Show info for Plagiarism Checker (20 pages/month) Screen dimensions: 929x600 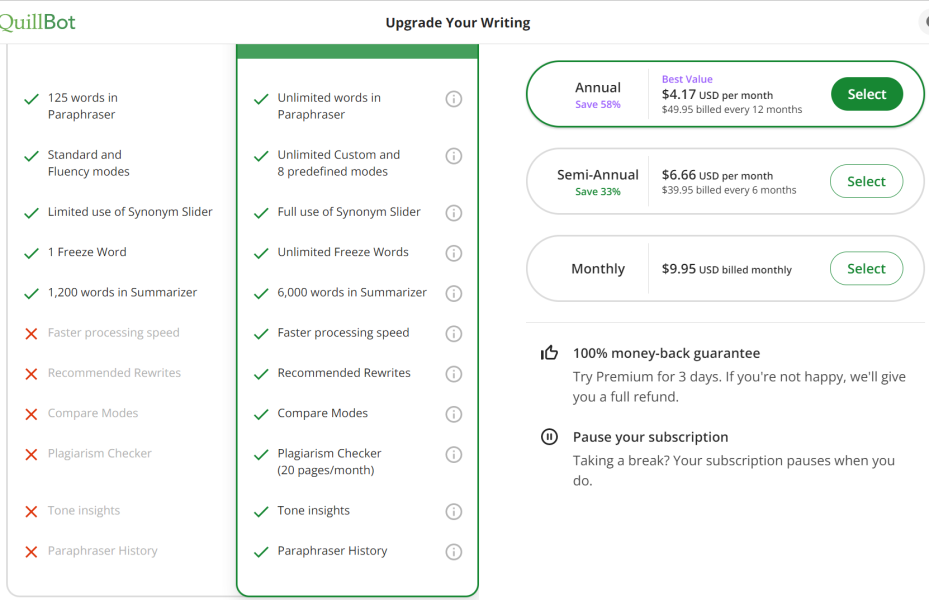click(453, 454)
